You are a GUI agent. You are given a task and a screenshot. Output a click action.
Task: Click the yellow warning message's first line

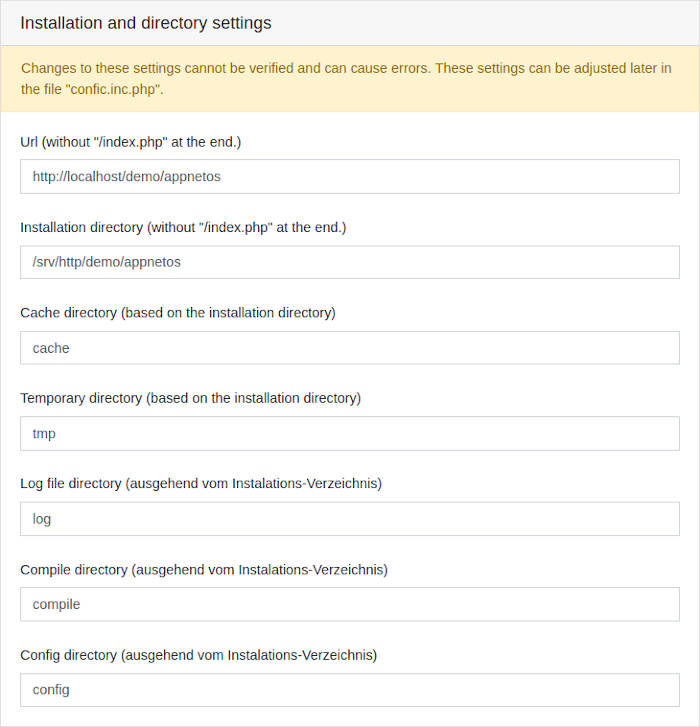[346, 68]
